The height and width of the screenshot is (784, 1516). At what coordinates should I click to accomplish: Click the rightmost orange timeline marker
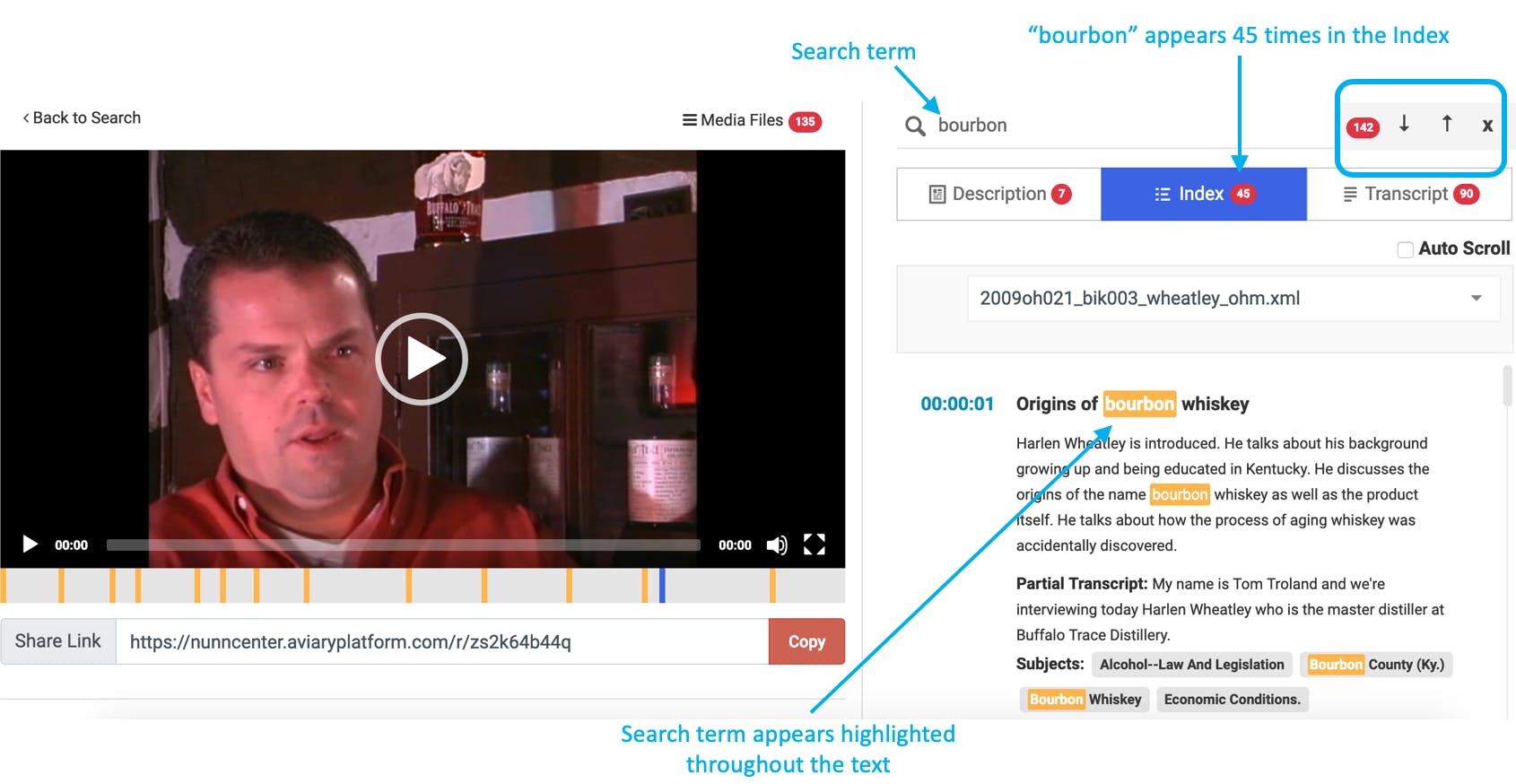click(772, 585)
